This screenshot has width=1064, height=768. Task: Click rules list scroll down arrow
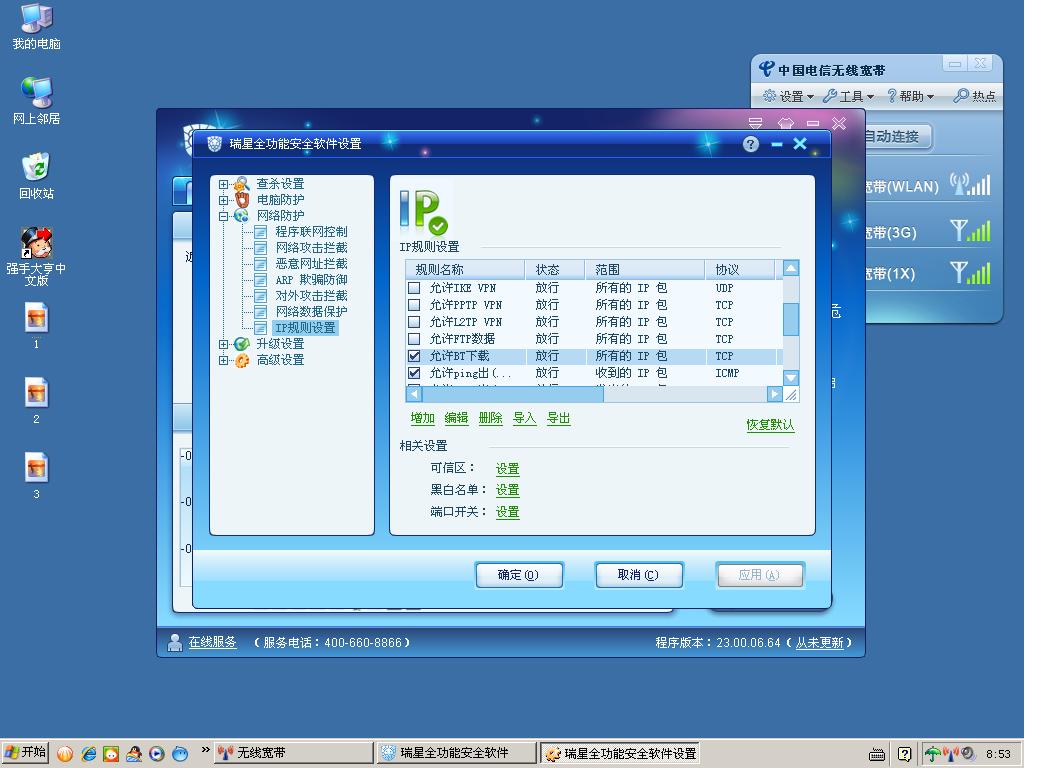click(x=791, y=378)
